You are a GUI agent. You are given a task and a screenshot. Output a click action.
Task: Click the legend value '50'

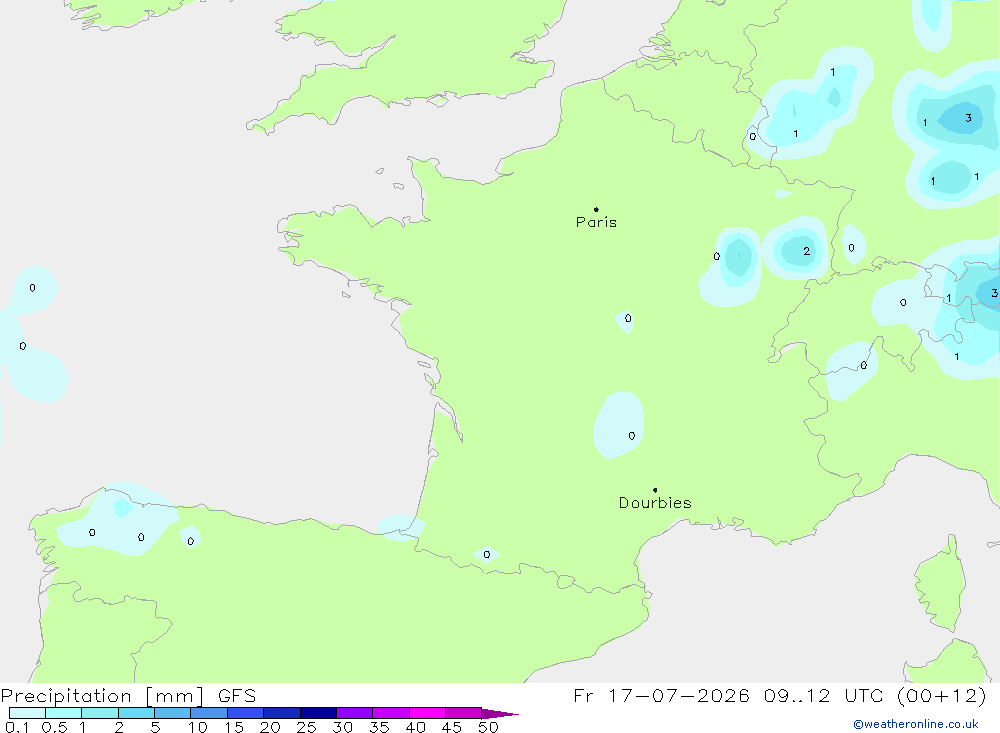coord(489,727)
